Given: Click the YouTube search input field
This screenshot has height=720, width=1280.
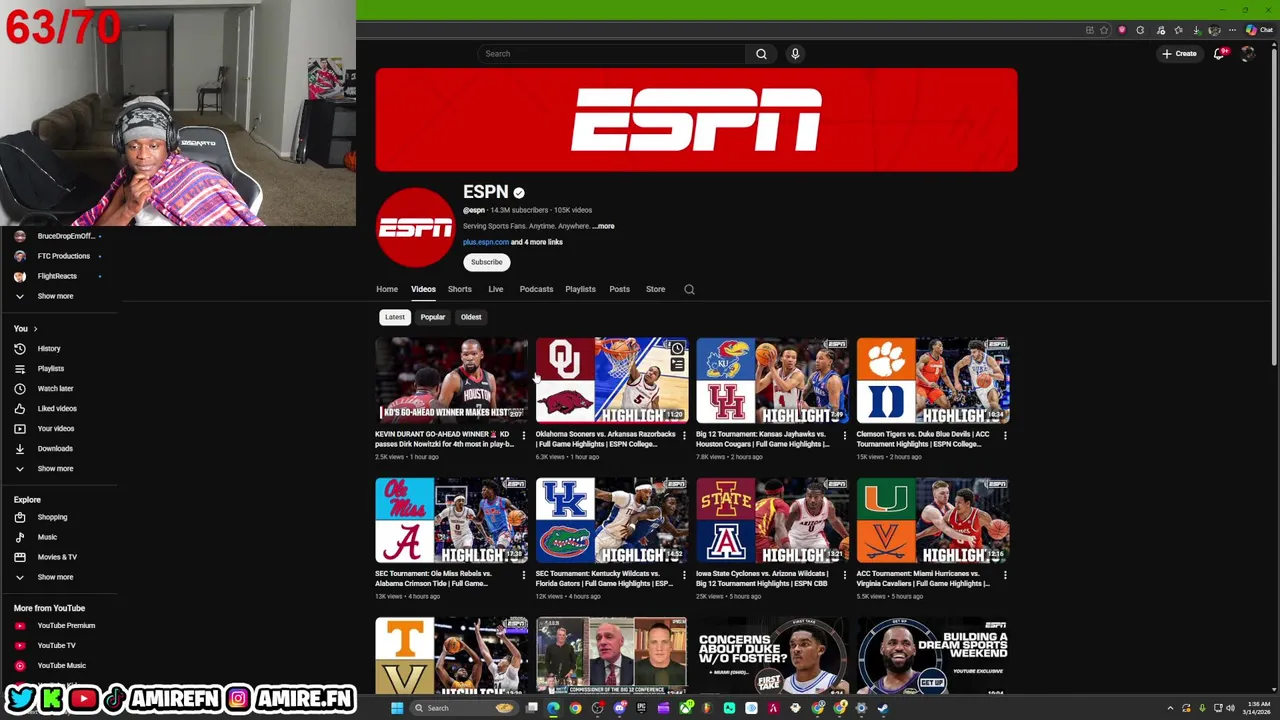Looking at the screenshot, I should pos(611,54).
